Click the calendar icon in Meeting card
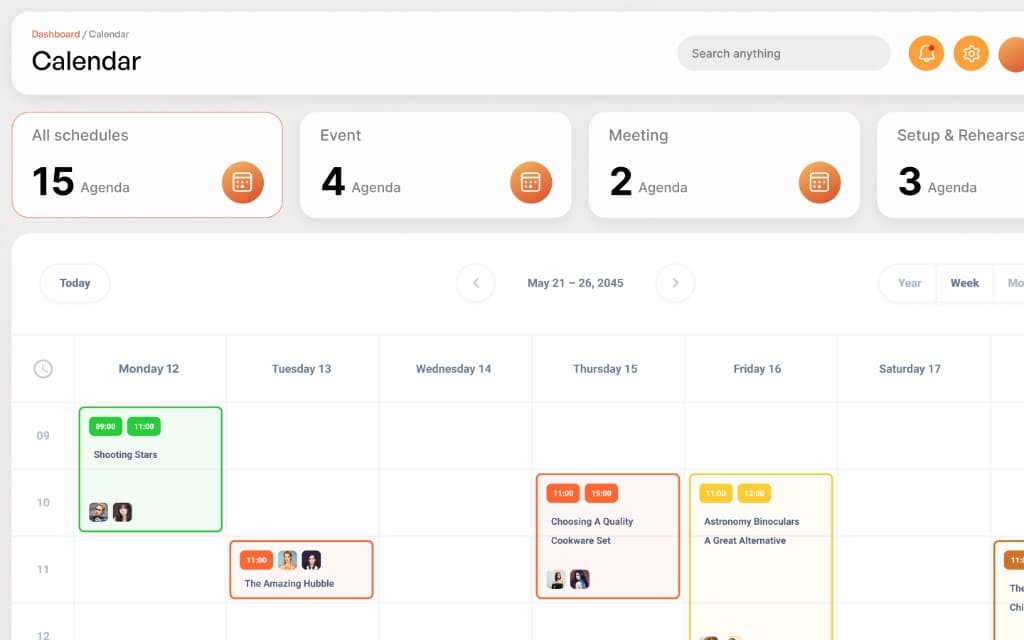Image resolution: width=1024 pixels, height=640 pixels. point(820,182)
